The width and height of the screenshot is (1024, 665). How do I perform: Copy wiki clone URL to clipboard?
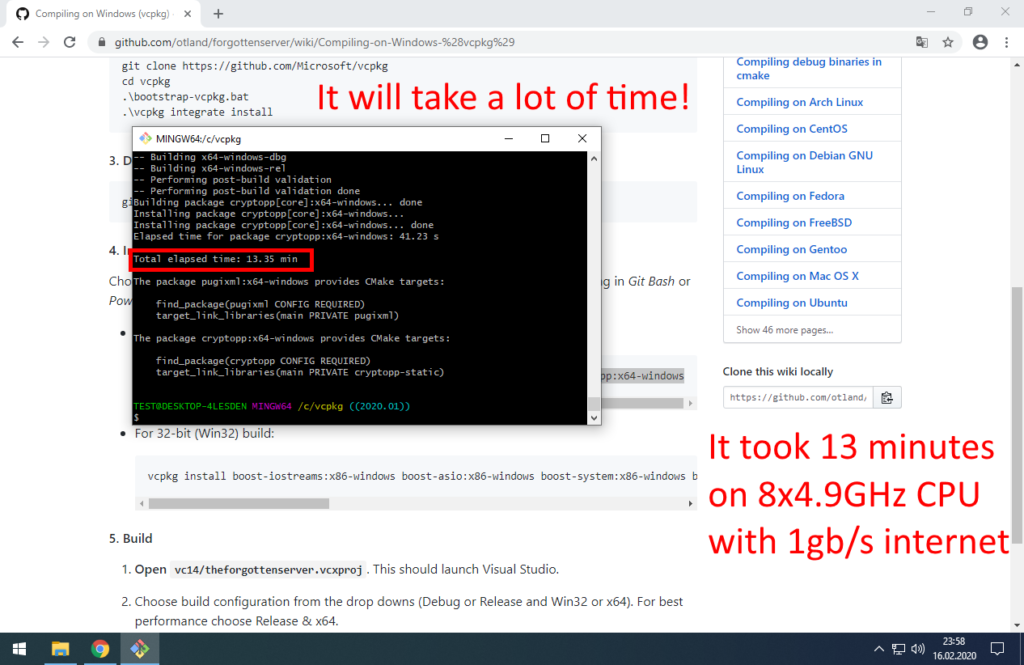coord(887,397)
